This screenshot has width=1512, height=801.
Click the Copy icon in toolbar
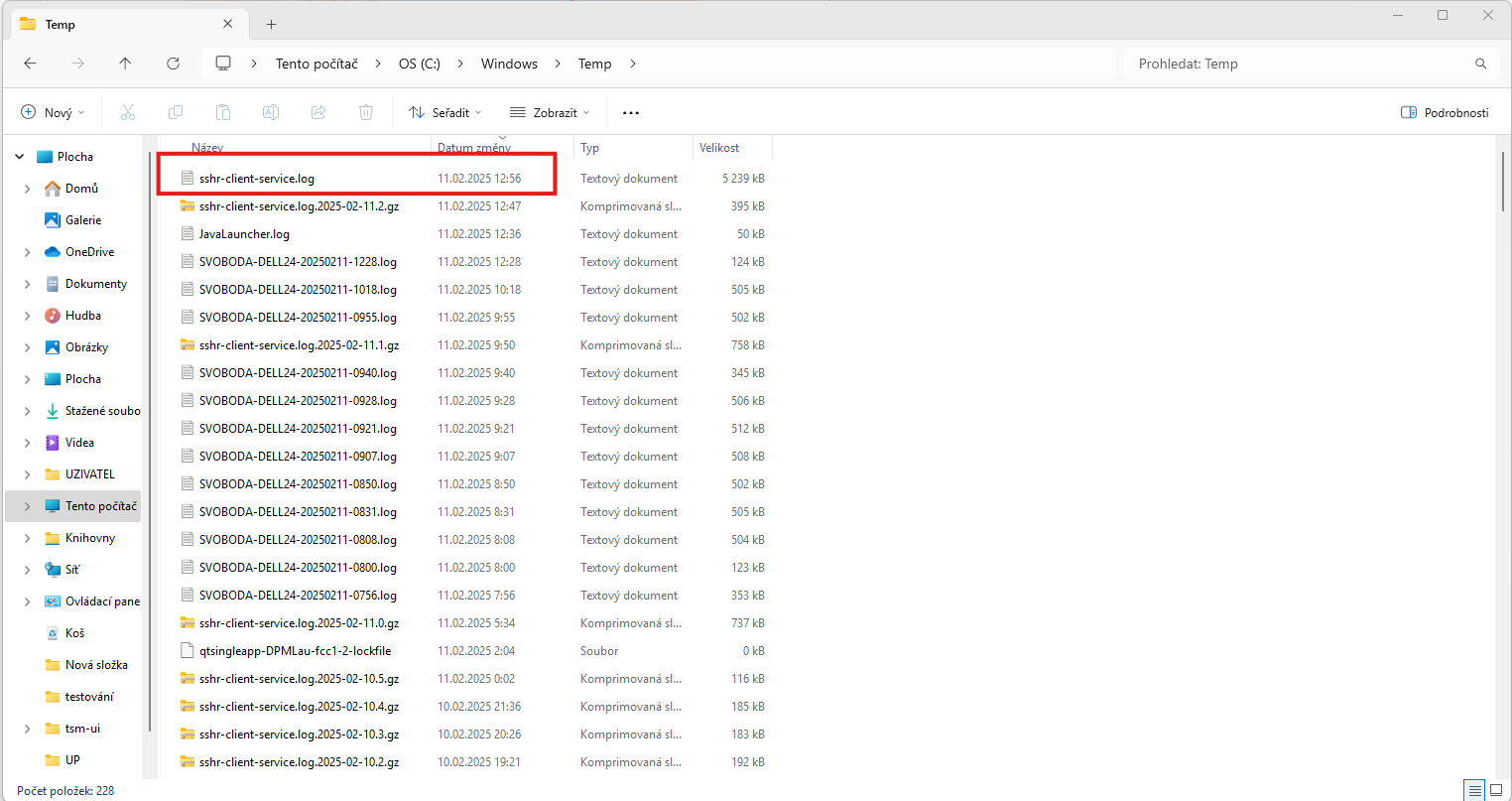click(176, 113)
